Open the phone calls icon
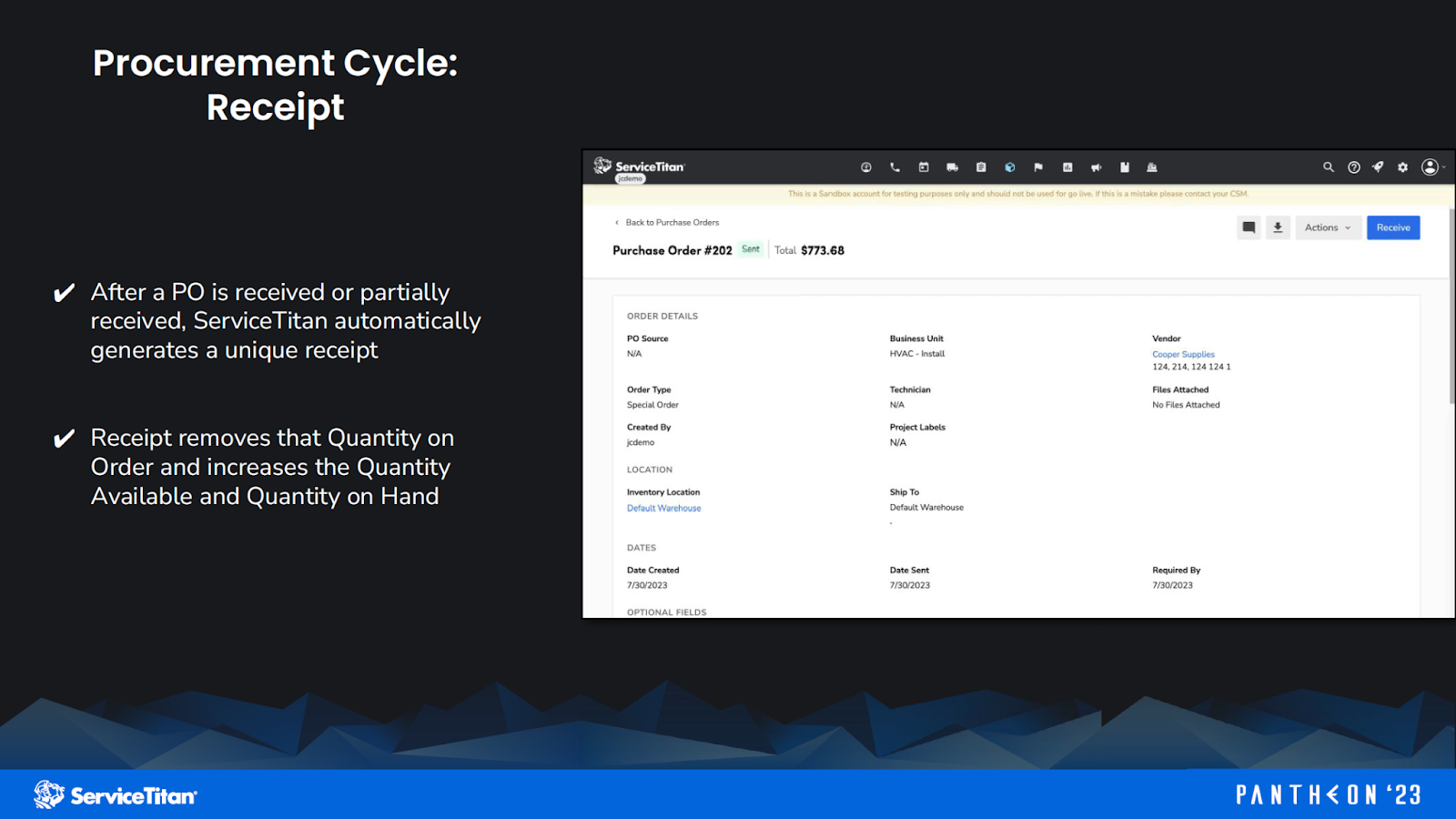This screenshot has height=819, width=1456. click(x=895, y=167)
